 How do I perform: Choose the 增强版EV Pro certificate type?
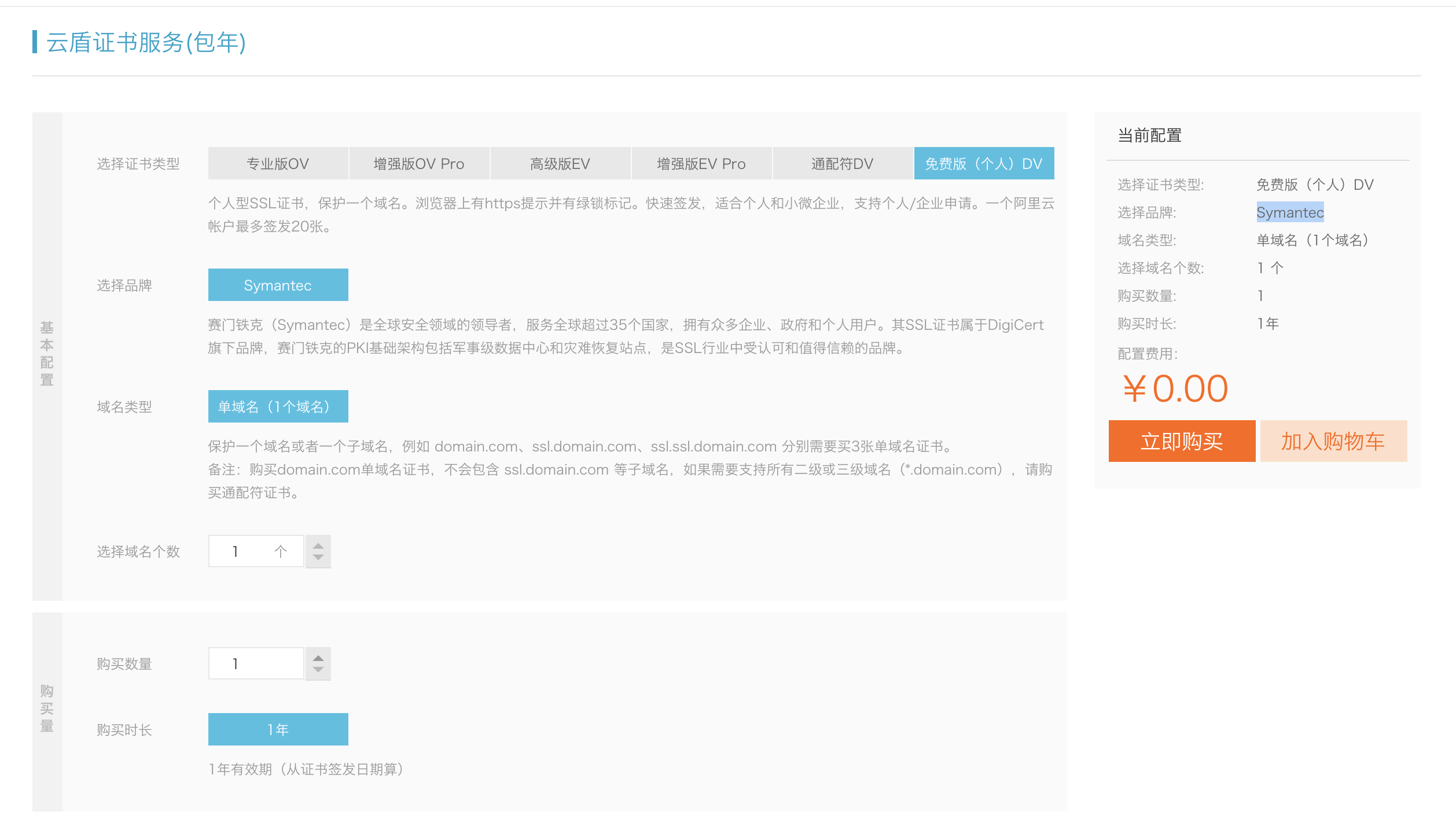[x=701, y=164]
